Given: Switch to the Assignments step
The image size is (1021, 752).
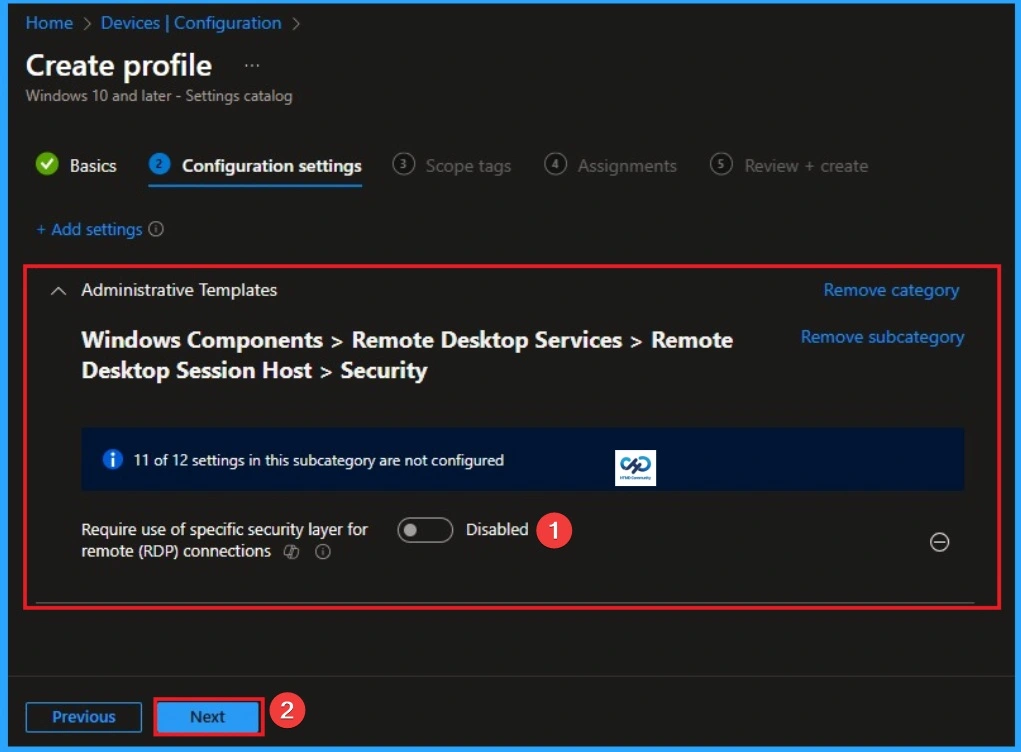Looking at the screenshot, I should (624, 165).
